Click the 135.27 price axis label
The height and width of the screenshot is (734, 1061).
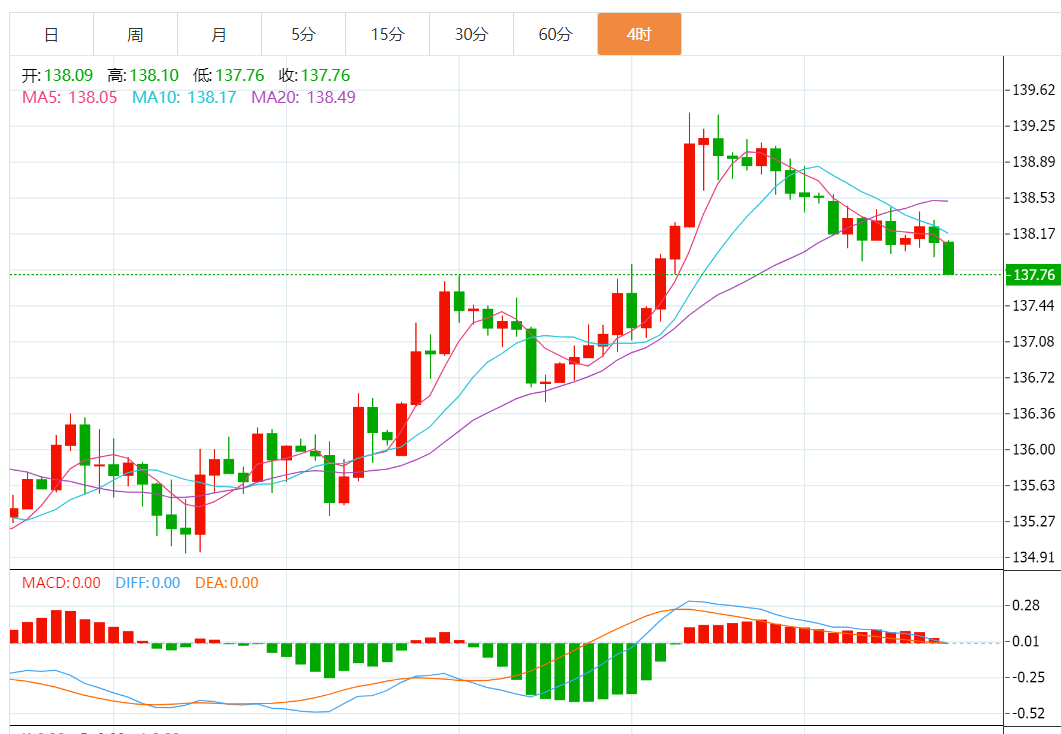(1033, 521)
